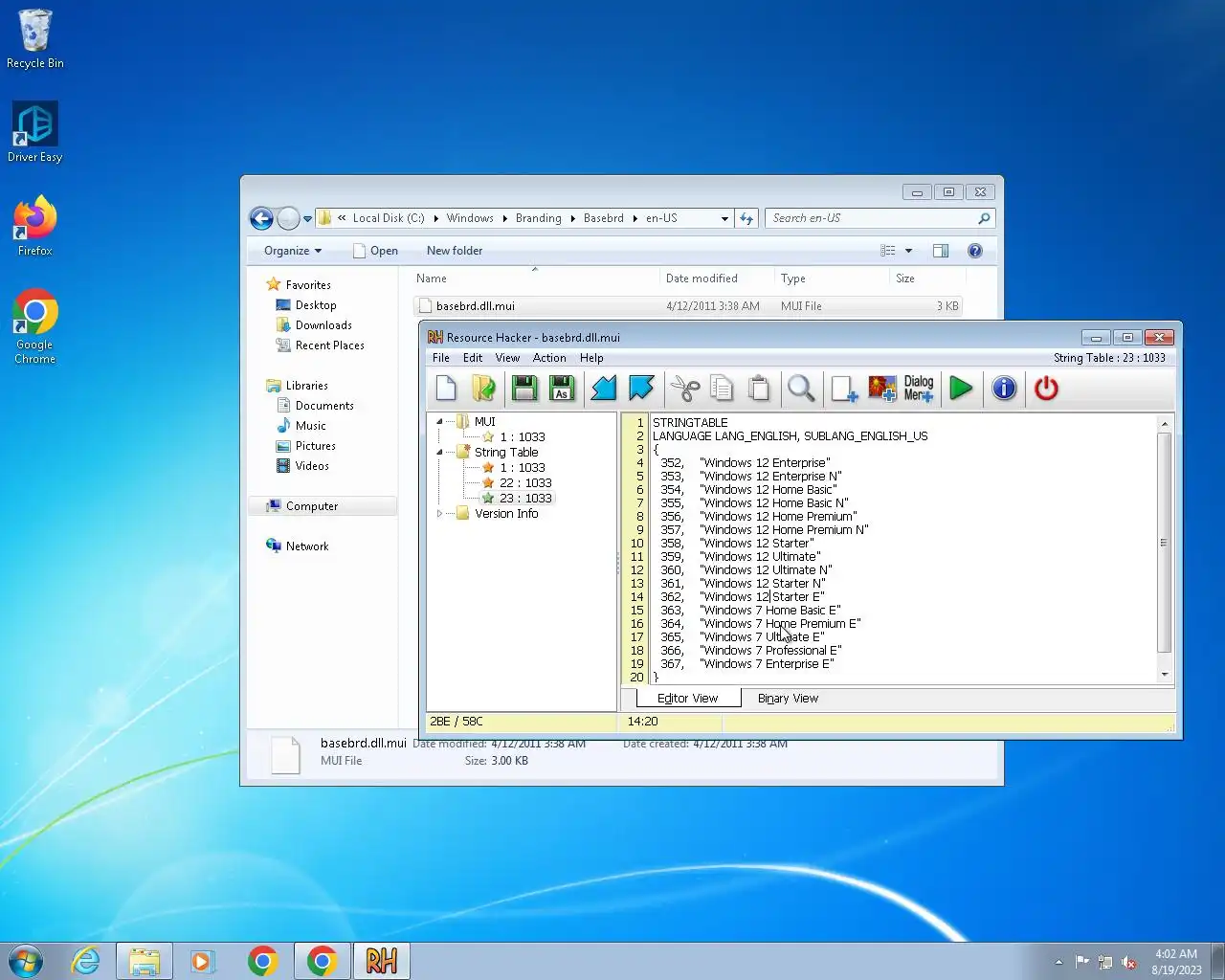Click the New blank script icon
Screen dimensions: 1225x980
coord(446,389)
